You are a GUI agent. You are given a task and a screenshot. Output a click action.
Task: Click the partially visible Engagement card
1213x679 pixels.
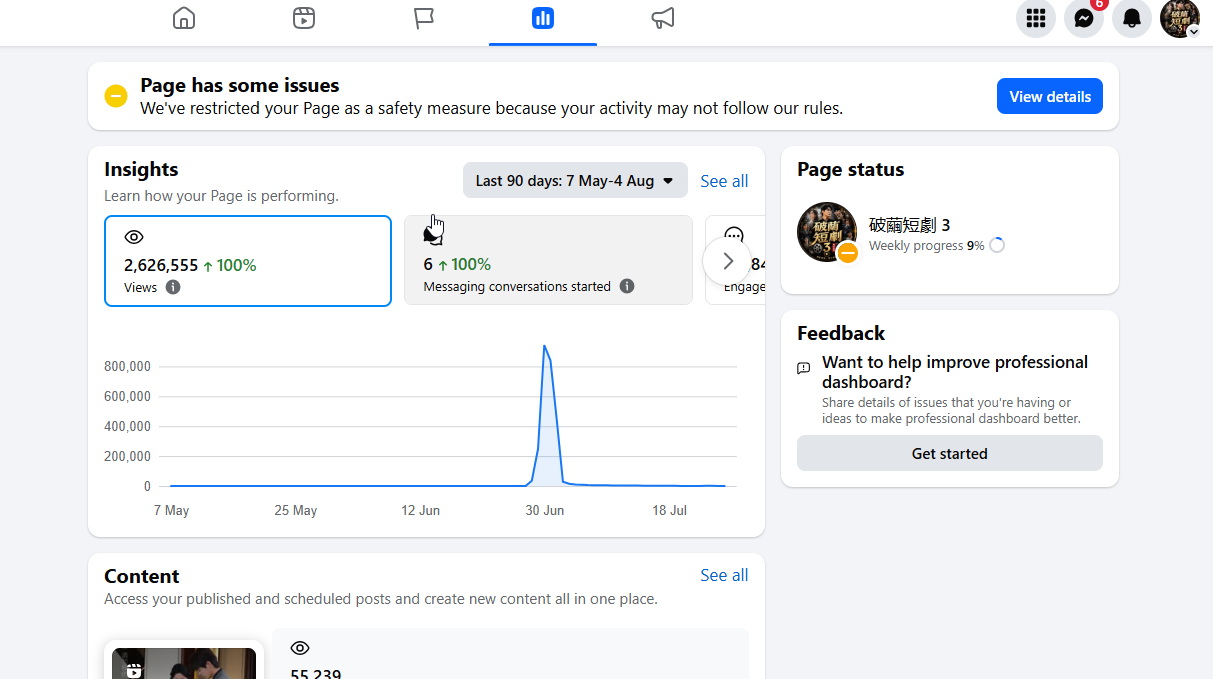tap(735, 260)
